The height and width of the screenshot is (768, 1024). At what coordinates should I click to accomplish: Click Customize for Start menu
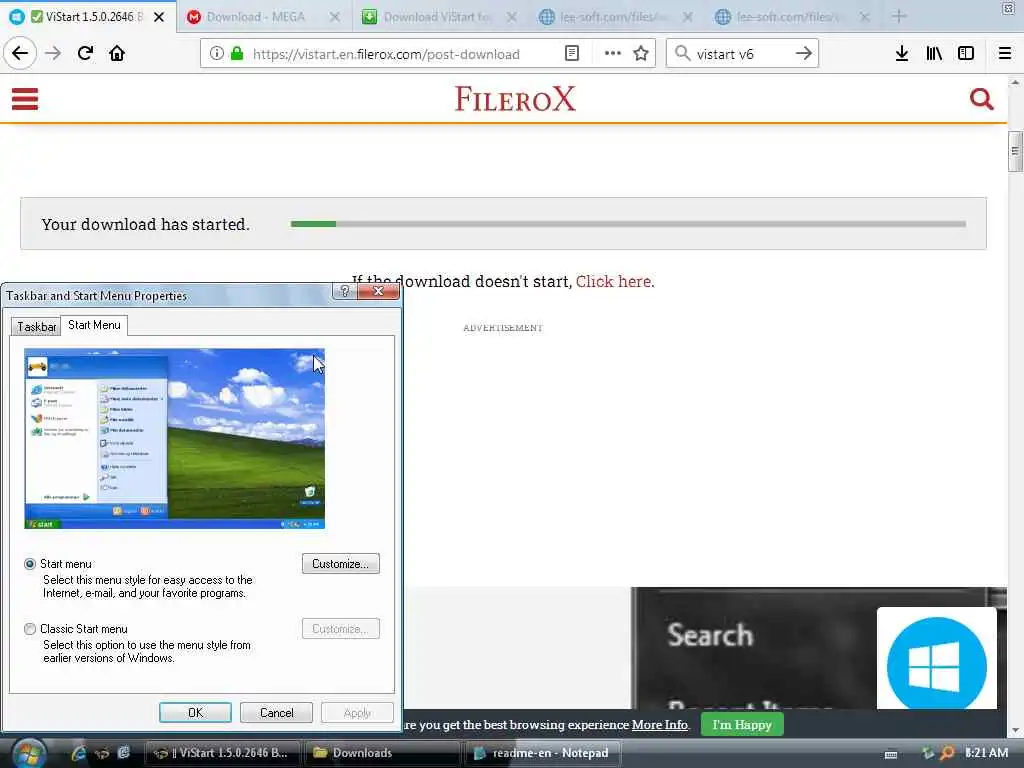pos(341,564)
